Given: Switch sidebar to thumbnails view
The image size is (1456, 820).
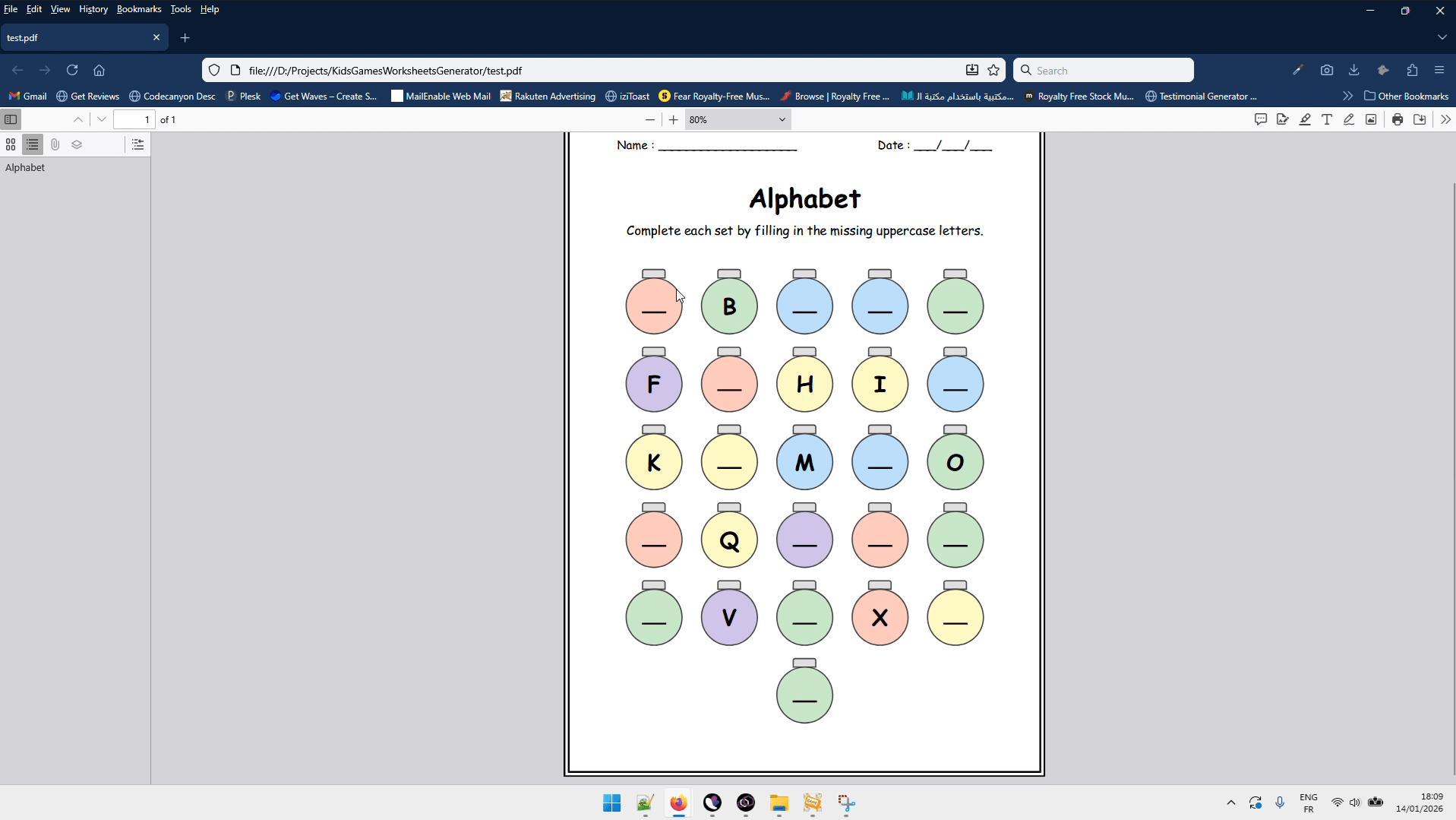Looking at the screenshot, I should point(11,144).
